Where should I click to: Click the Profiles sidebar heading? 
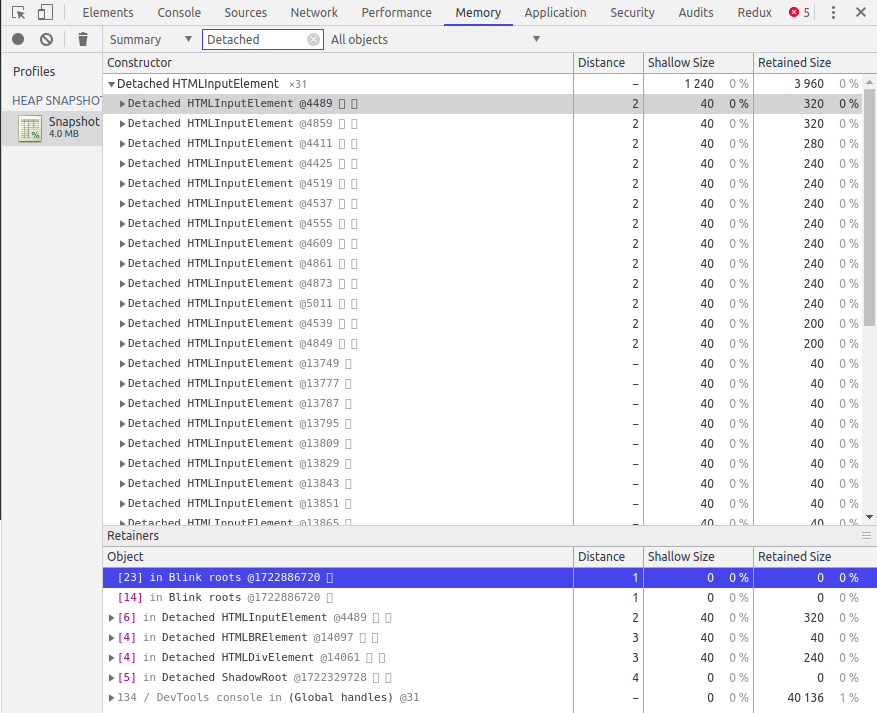pyautogui.click(x=34, y=72)
